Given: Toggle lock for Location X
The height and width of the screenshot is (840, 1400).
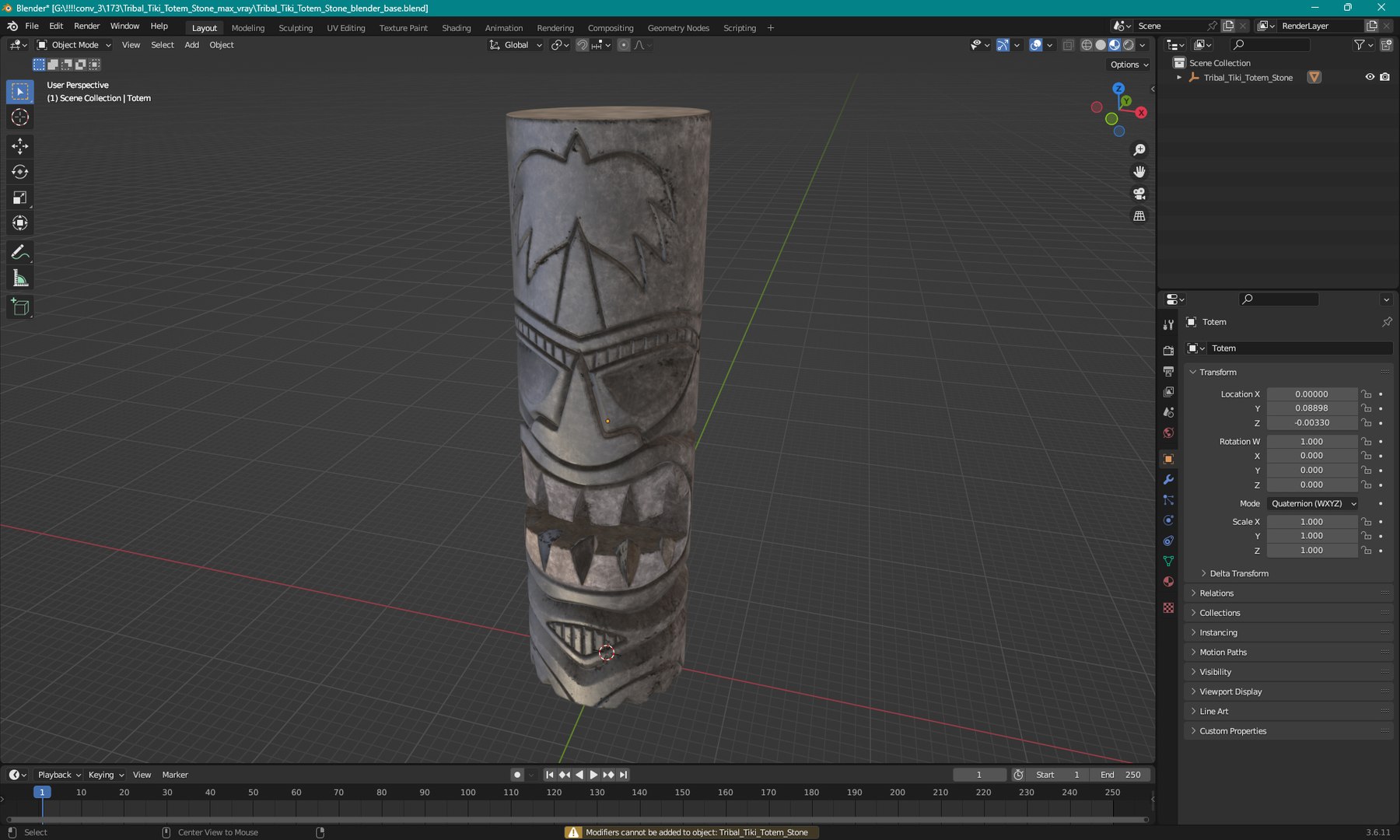Looking at the screenshot, I should [1367, 394].
